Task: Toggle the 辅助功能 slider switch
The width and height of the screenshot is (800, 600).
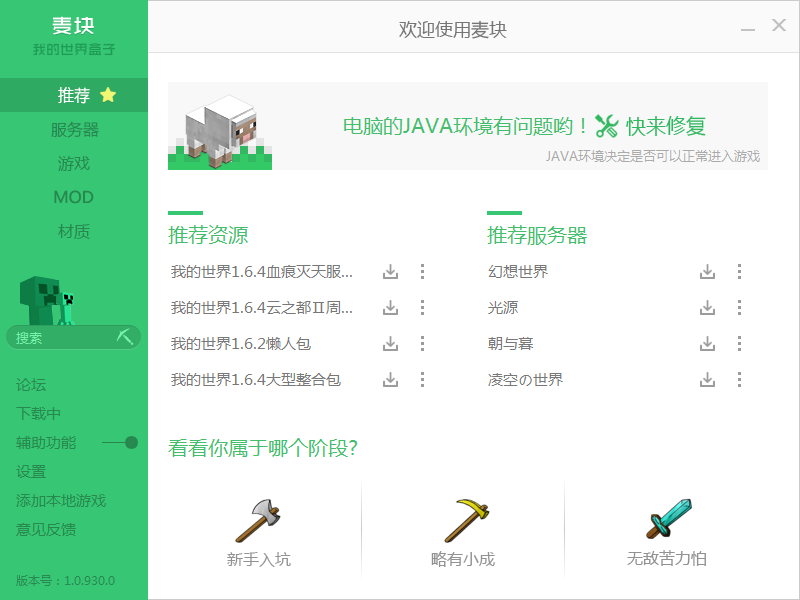Action: (x=133, y=442)
